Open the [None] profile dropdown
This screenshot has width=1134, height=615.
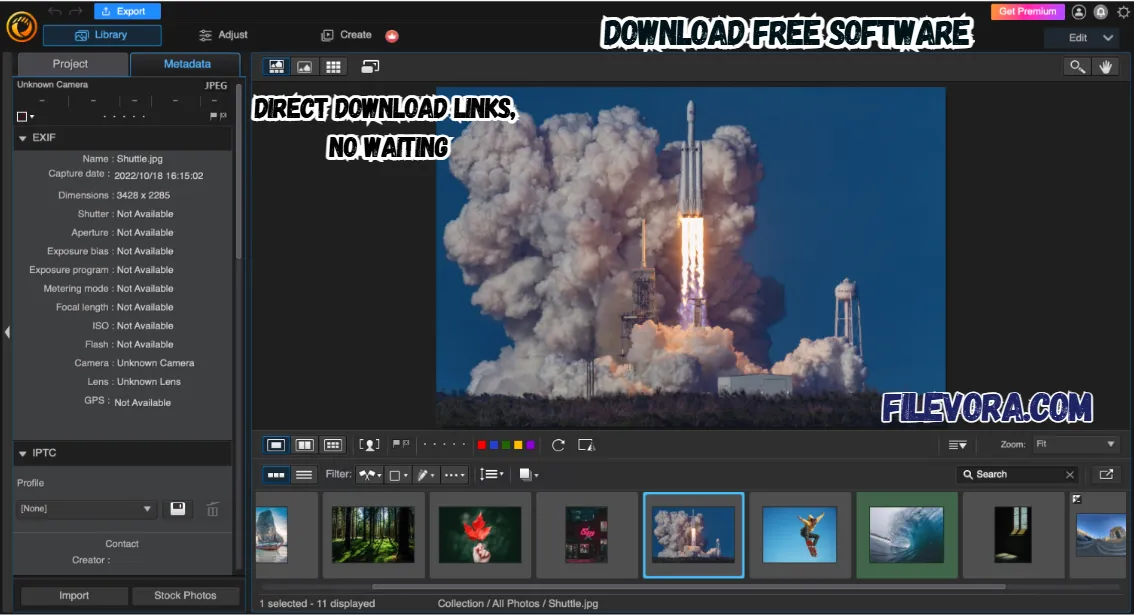(x=86, y=509)
